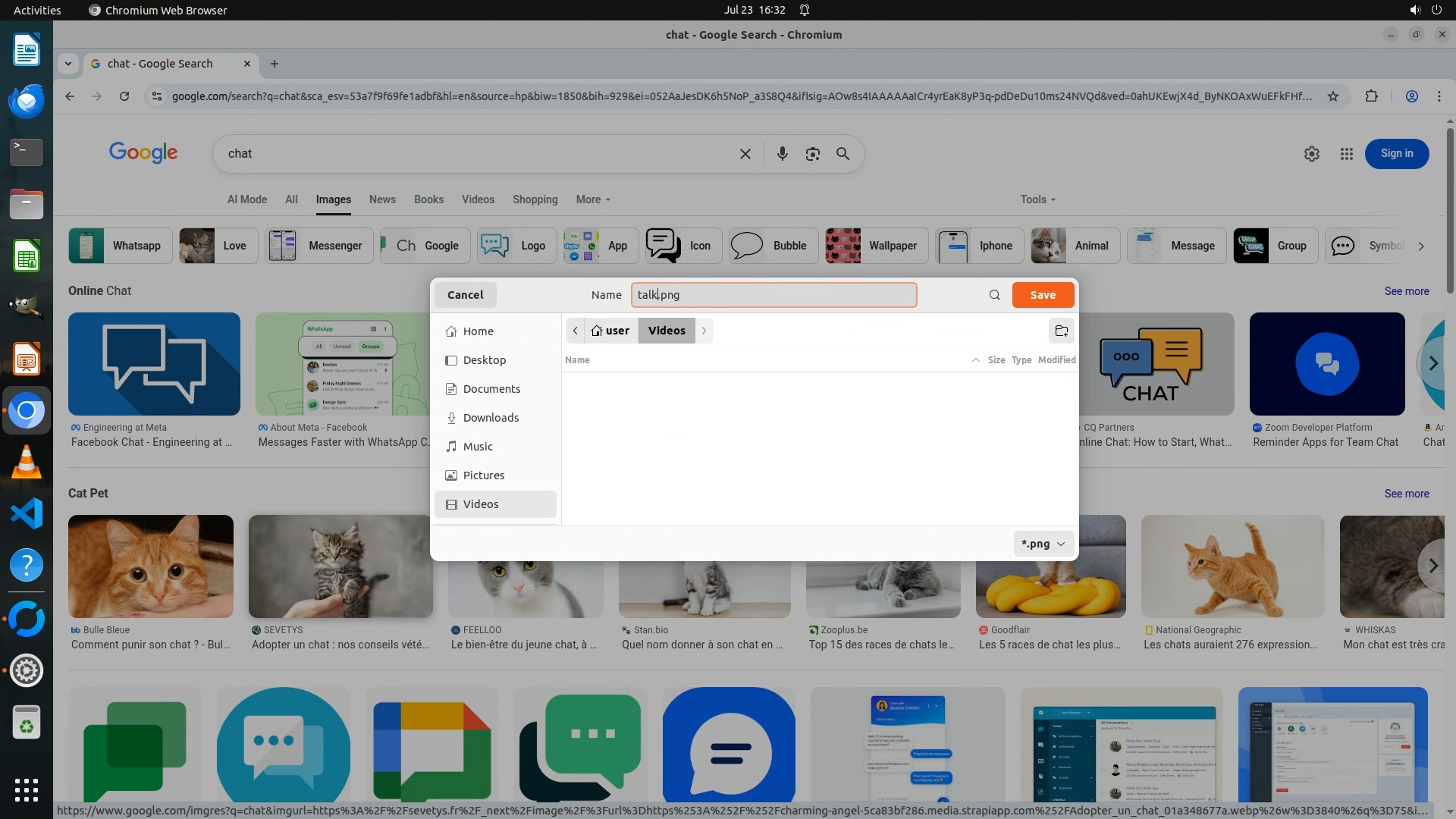The width and height of the screenshot is (1456, 819).
Task: Switch to the News search tab
Action: [x=382, y=199]
